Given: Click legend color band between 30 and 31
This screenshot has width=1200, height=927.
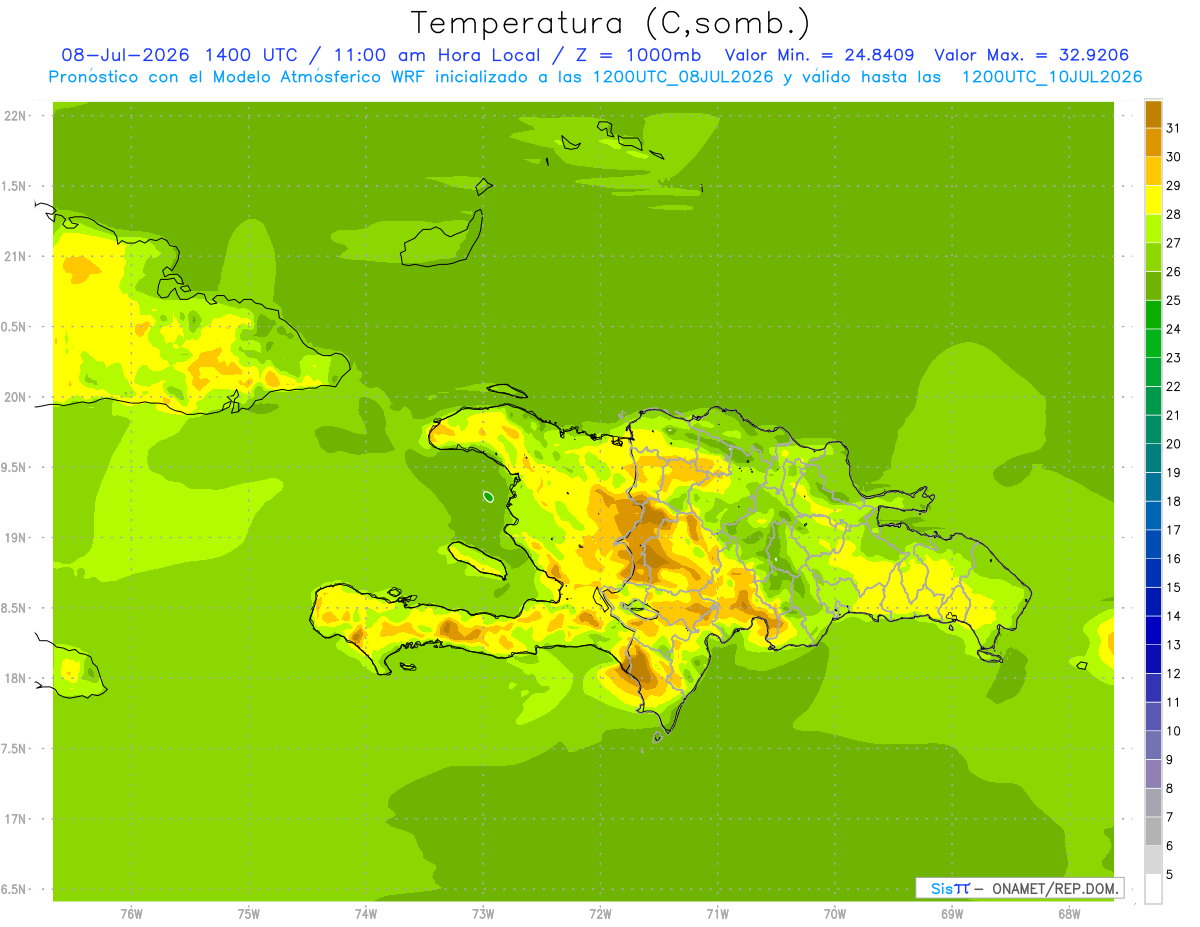Looking at the screenshot, I should pyautogui.click(x=1153, y=143).
